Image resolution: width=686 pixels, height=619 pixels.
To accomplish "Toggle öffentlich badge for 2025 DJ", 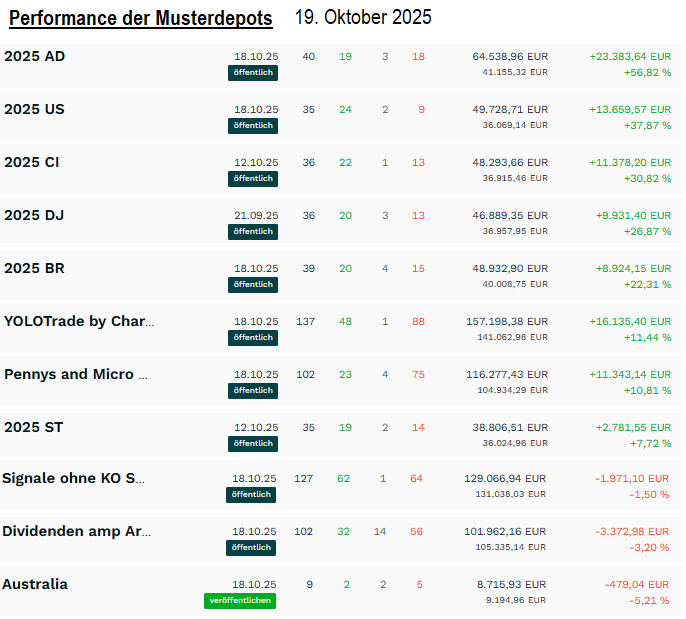I will click(253, 232).
